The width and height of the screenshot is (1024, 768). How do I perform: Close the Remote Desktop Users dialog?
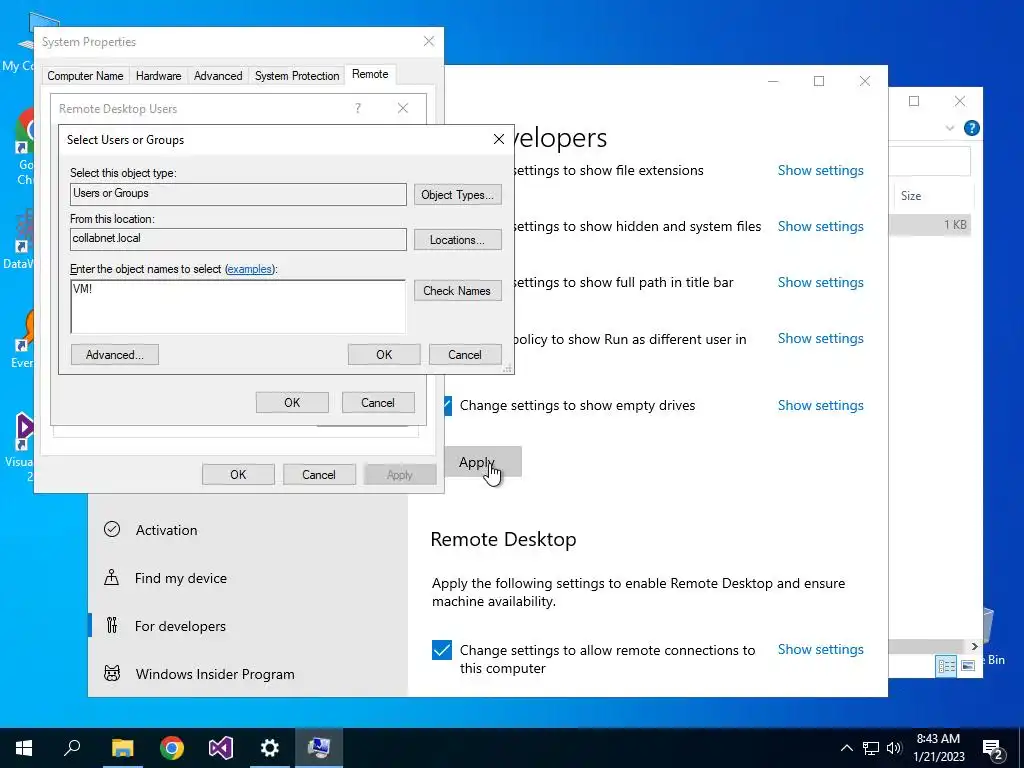pyautogui.click(x=403, y=108)
